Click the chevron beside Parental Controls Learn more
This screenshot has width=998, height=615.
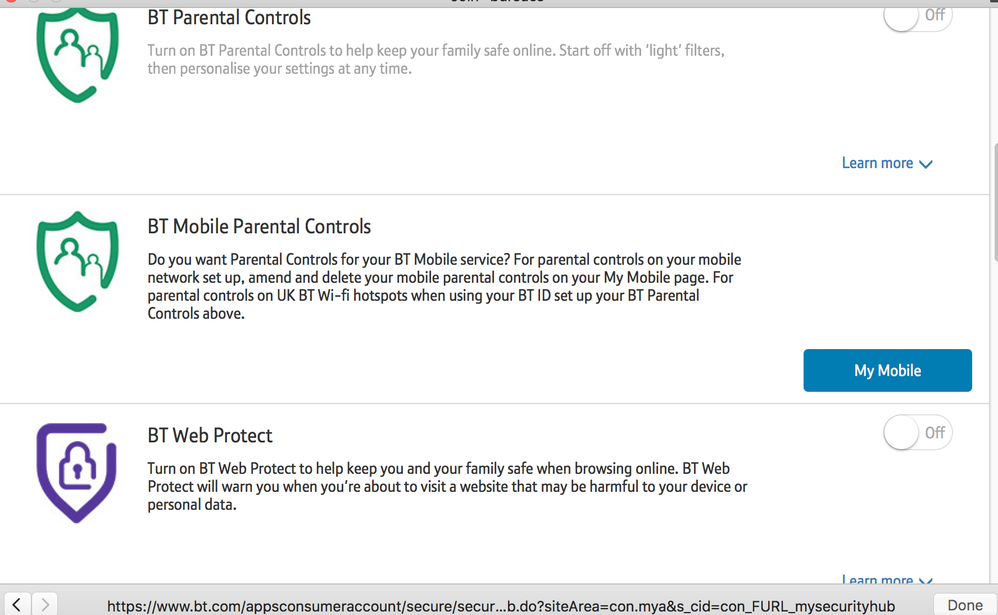(926, 164)
